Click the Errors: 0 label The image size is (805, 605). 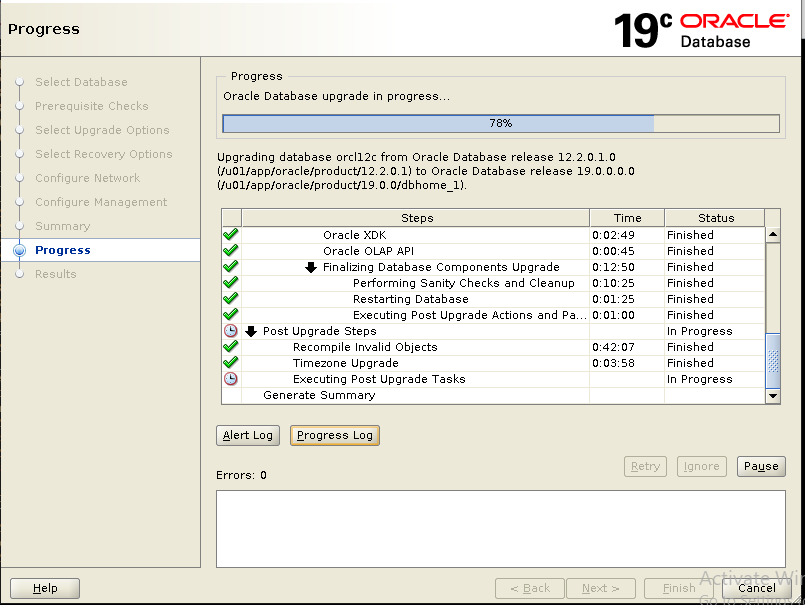coord(241,475)
